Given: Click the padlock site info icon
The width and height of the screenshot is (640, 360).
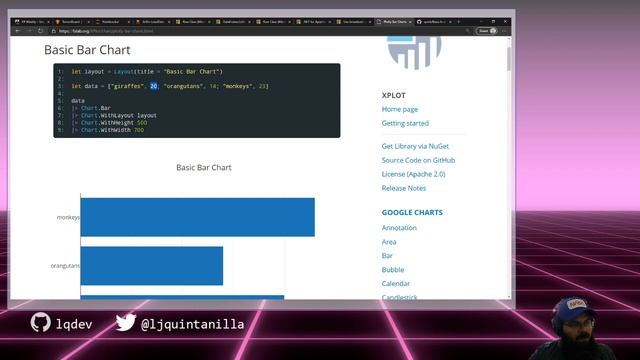Looking at the screenshot, I should (53, 31).
